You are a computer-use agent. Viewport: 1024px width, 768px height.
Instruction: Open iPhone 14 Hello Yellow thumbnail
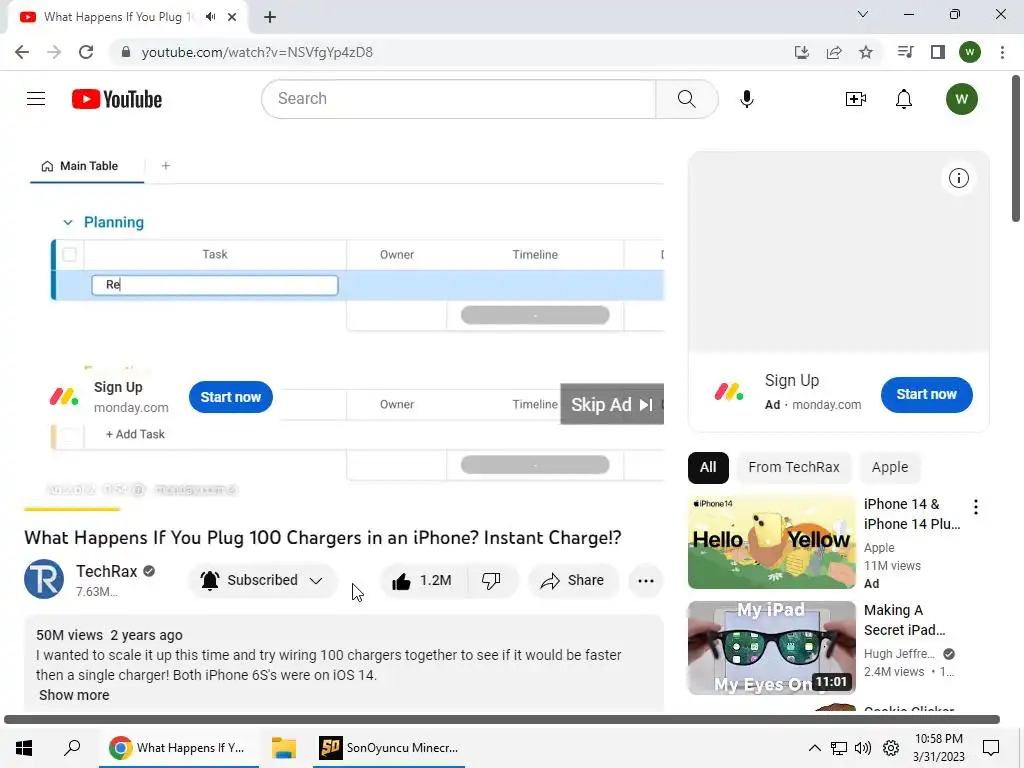pos(771,541)
